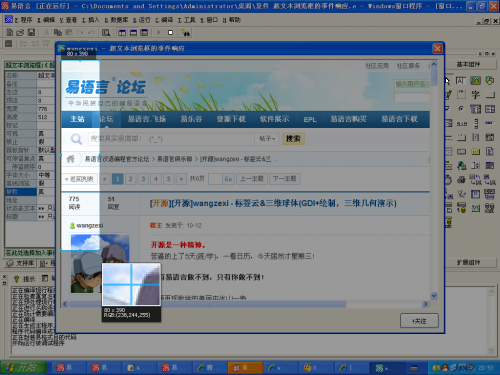Click the browser scrollbar down arrow

[434, 296]
